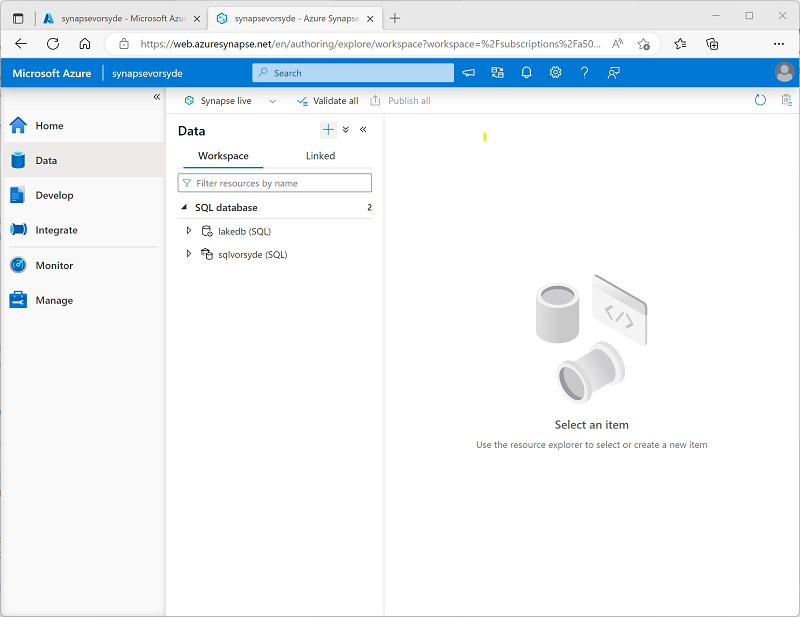This screenshot has height=617, width=800.
Task: View site information lock icon
Action: 124,44
